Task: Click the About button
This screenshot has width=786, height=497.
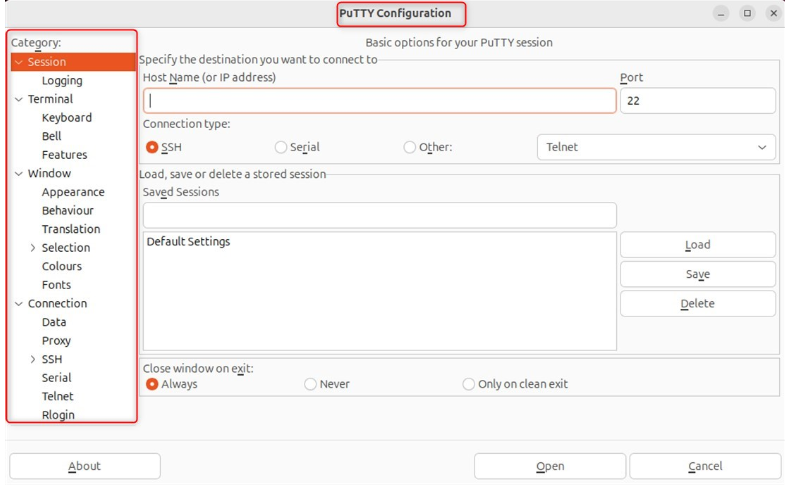Action: pyautogui.click(x=85, y=466)
